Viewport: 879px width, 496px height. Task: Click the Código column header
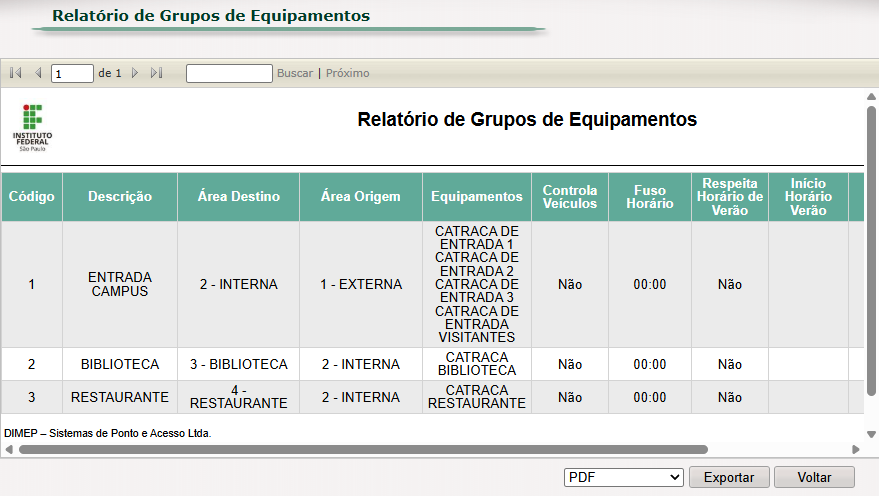pyautogui.click(x=31, y=197)
